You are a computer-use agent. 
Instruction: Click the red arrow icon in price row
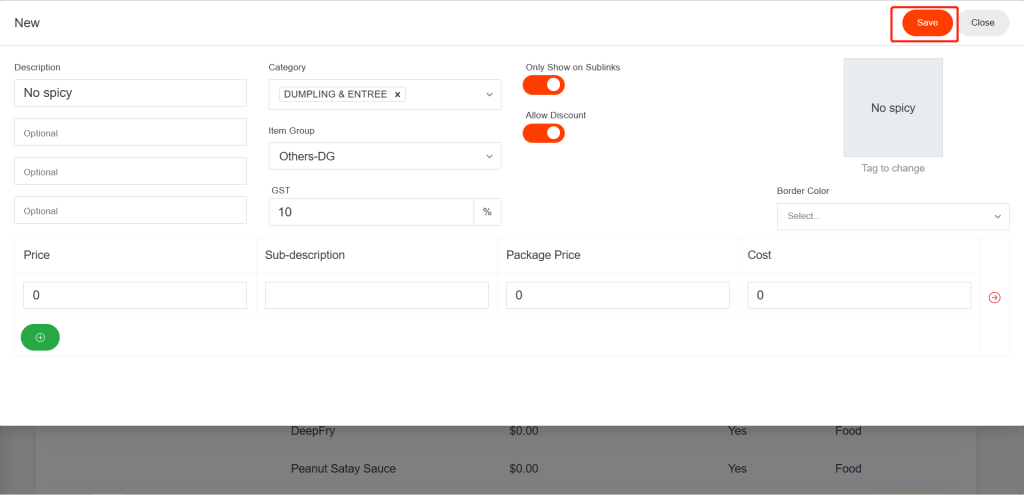pos(994,297)
